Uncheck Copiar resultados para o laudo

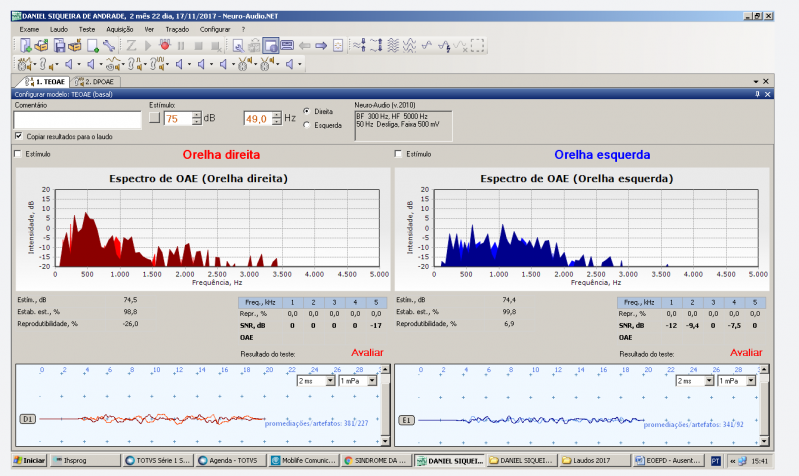[19, 135]
